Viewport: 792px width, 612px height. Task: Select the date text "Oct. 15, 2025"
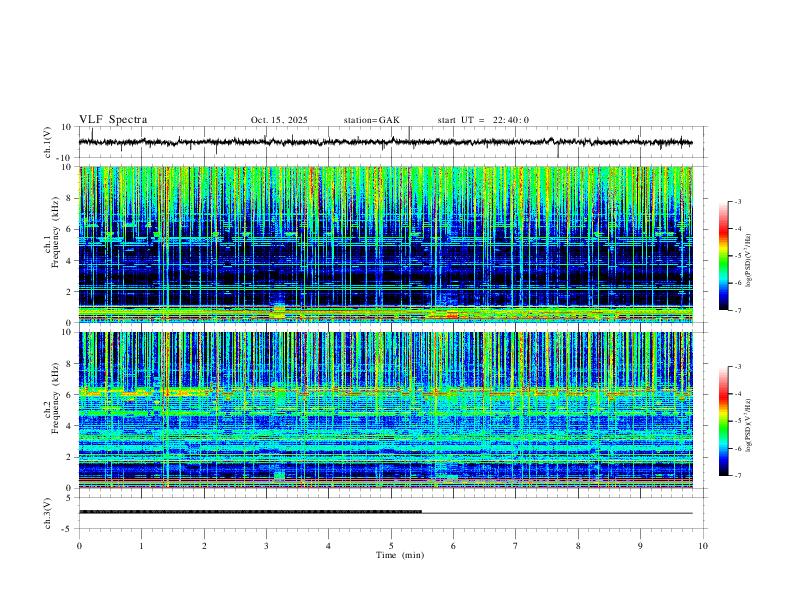(279, 120)
